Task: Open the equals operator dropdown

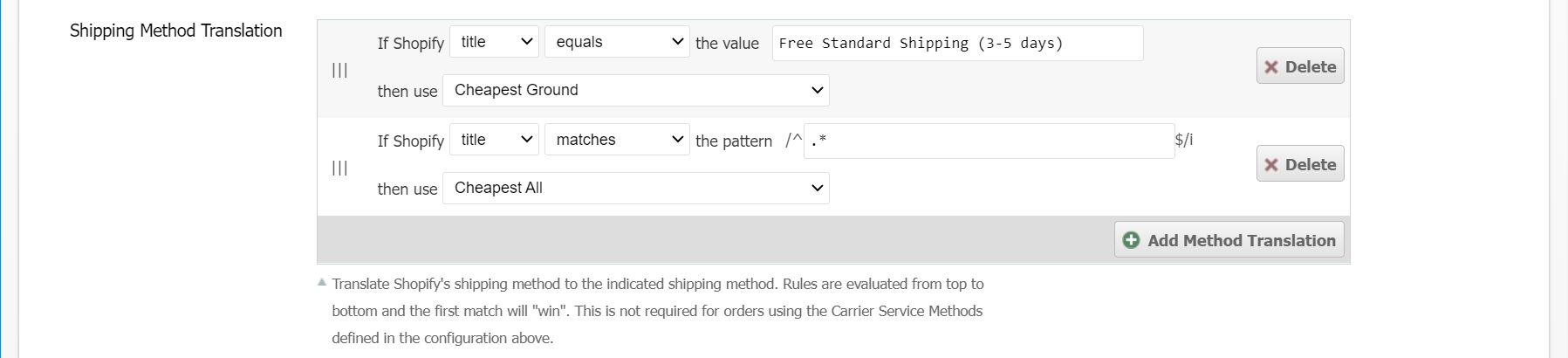Action: point(616,42)
